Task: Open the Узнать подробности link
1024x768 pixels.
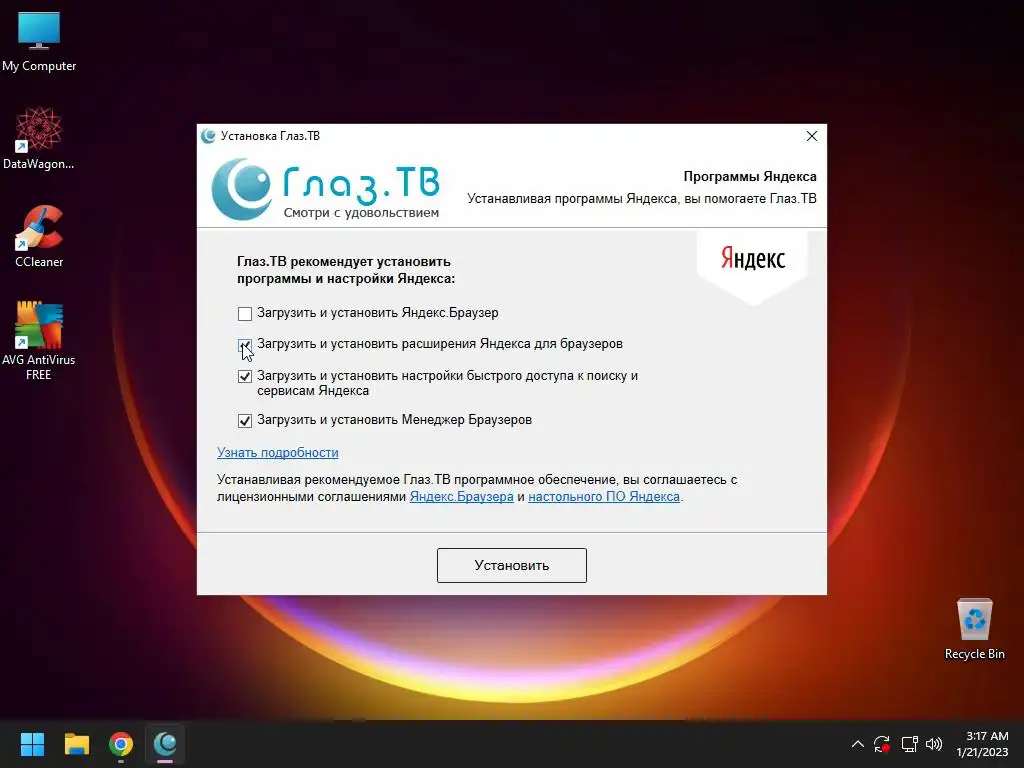Action: tap(278, 453)
